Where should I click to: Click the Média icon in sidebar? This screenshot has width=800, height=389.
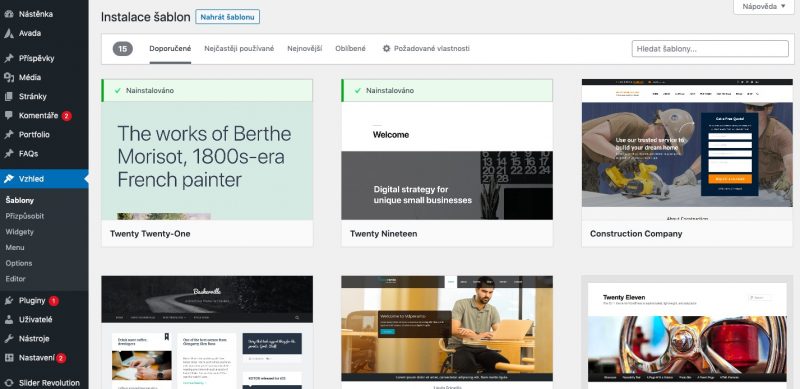point(9,77)
